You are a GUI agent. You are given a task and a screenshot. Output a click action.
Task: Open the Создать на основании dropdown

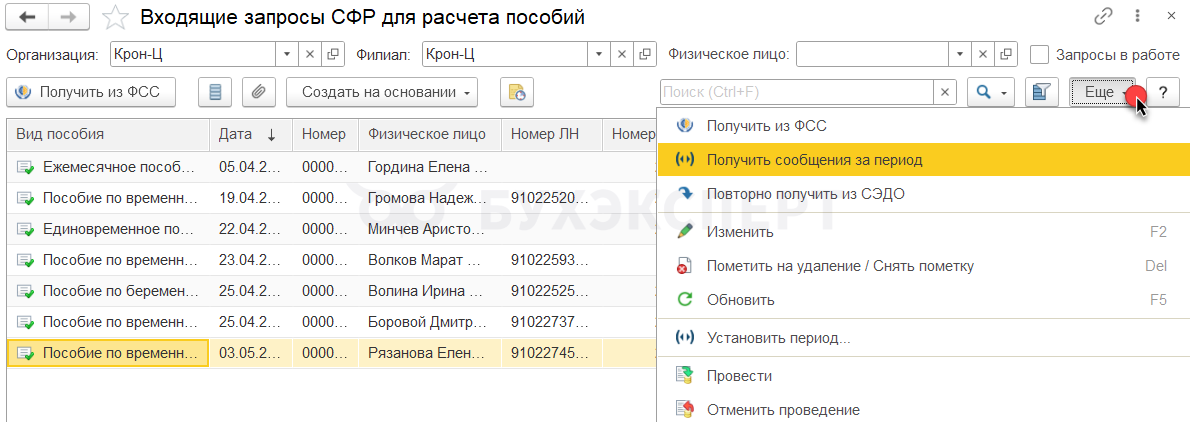tap(382, 93)
